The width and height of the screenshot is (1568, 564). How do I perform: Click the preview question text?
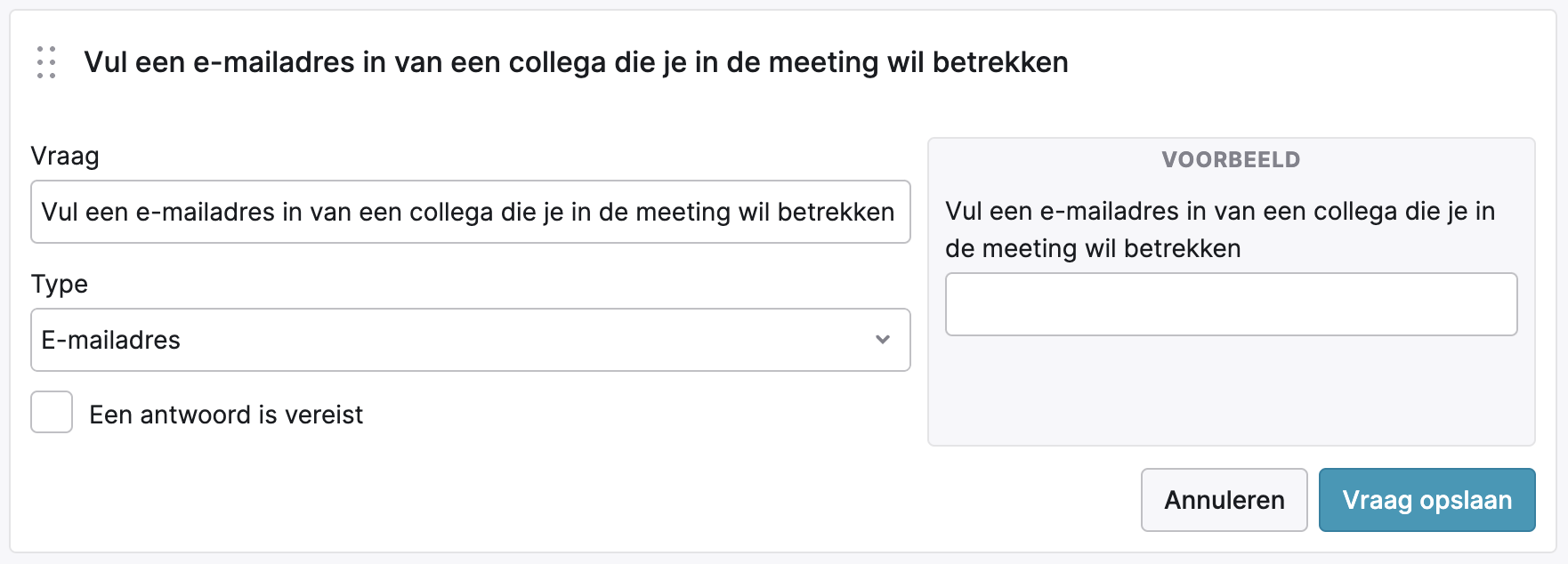click(1219, 212)
